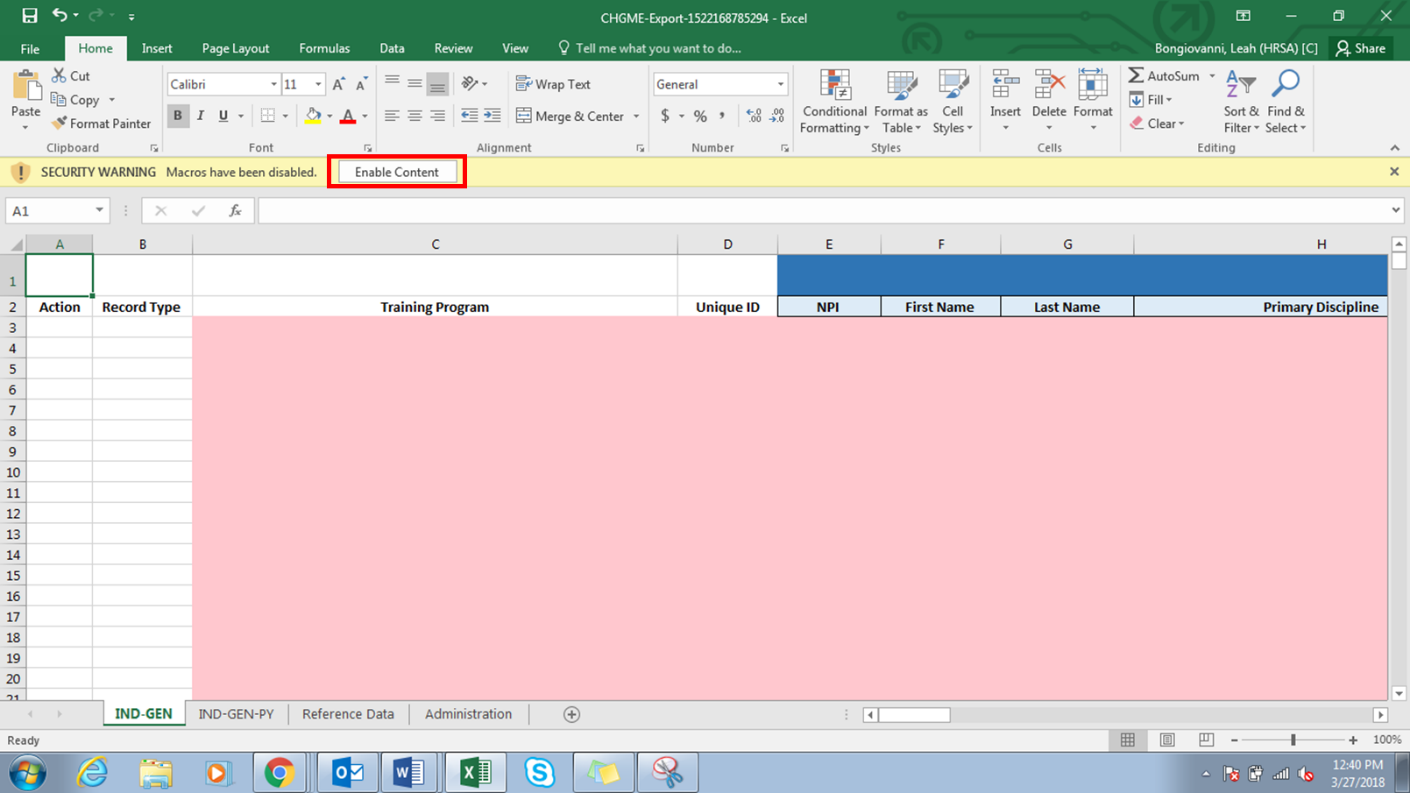Click the Increase Font Size icon
1410x793 pixels.
(x=338, y=85)
